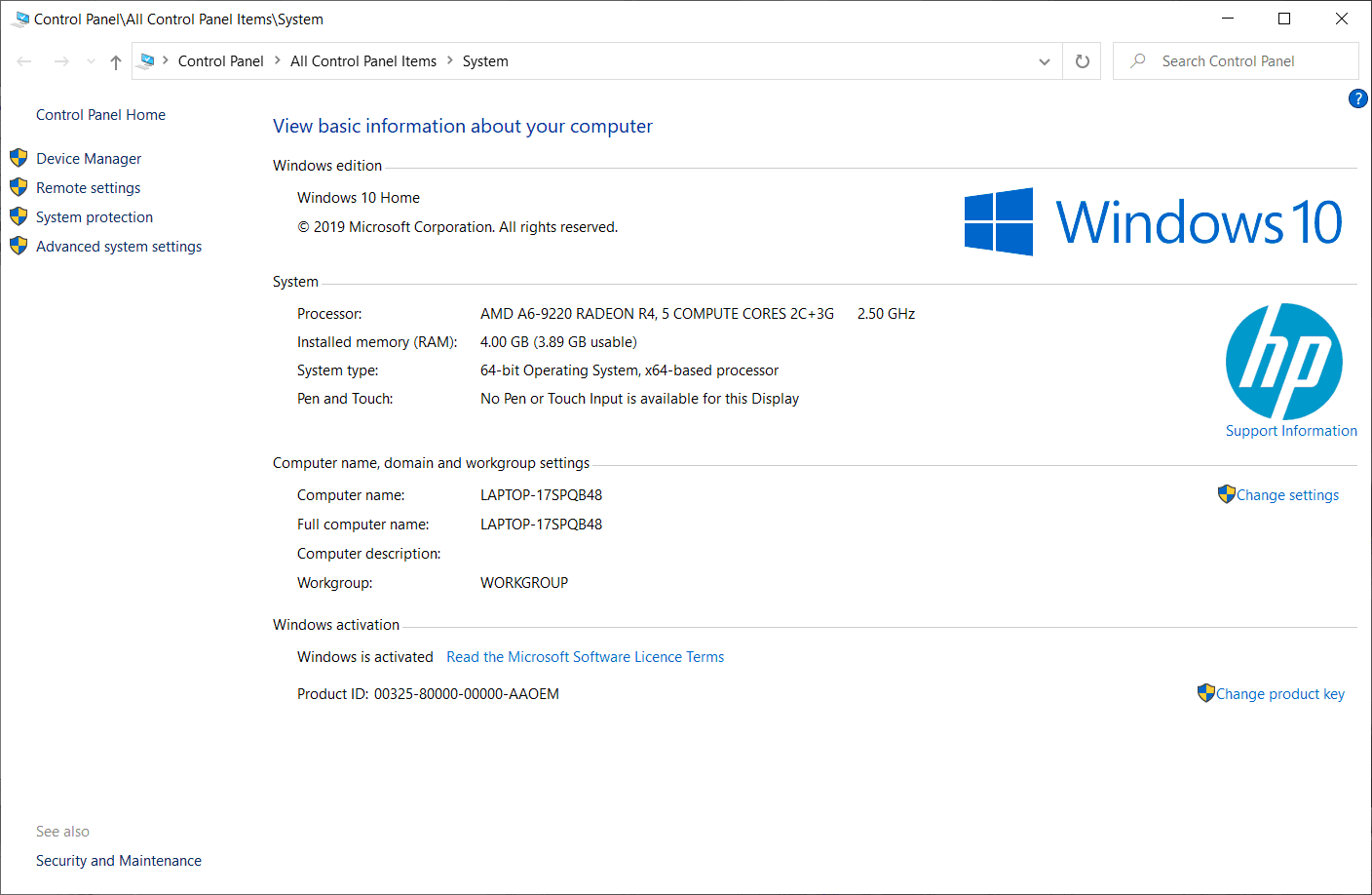Focus the Search Control Panel field
The width and height of the screenshot is (1372, 895).
point(1236,60)
